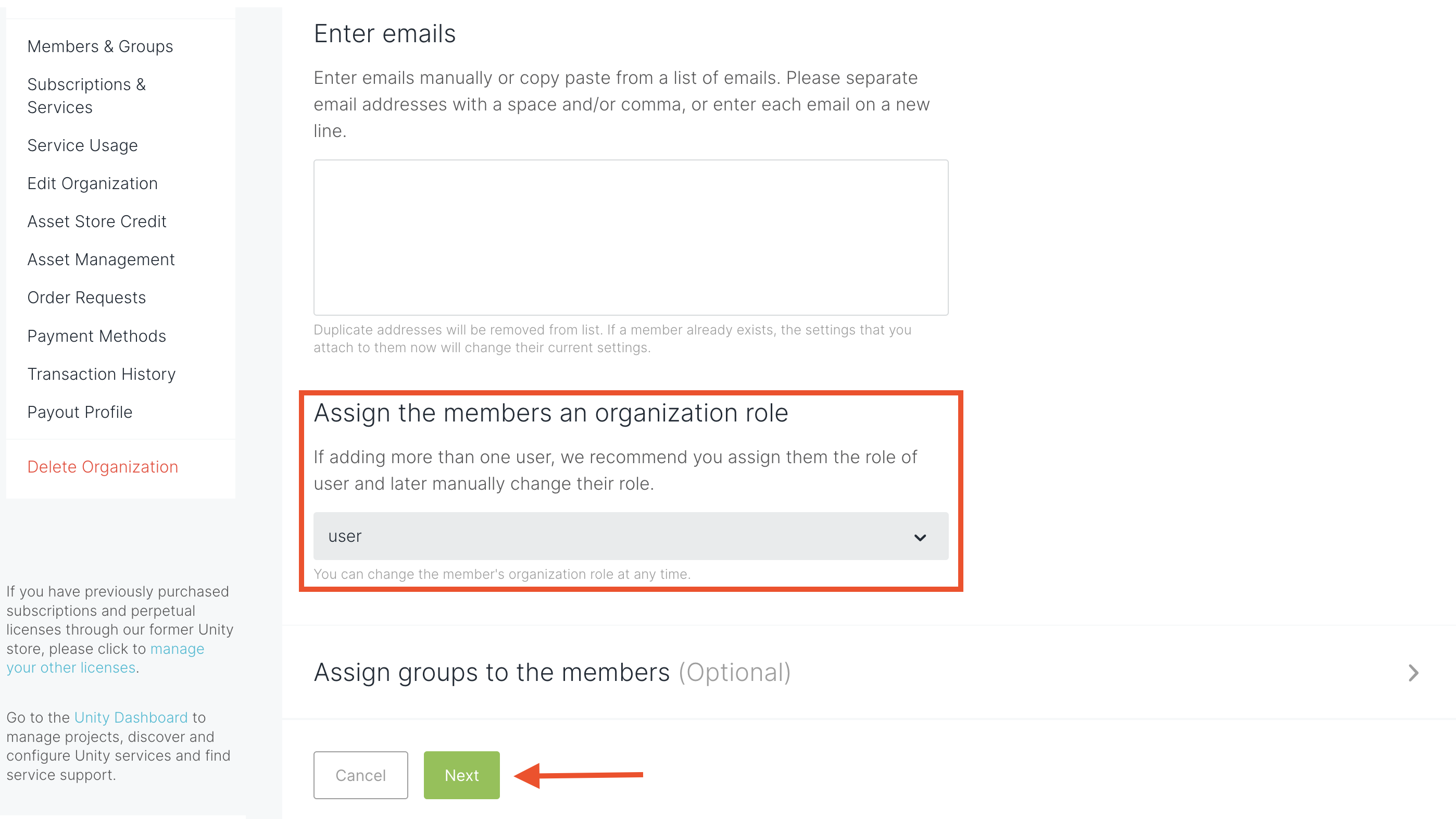Open Payment Methods
The height and width of the screenshot is (819, 1456).
pos(96,336)
